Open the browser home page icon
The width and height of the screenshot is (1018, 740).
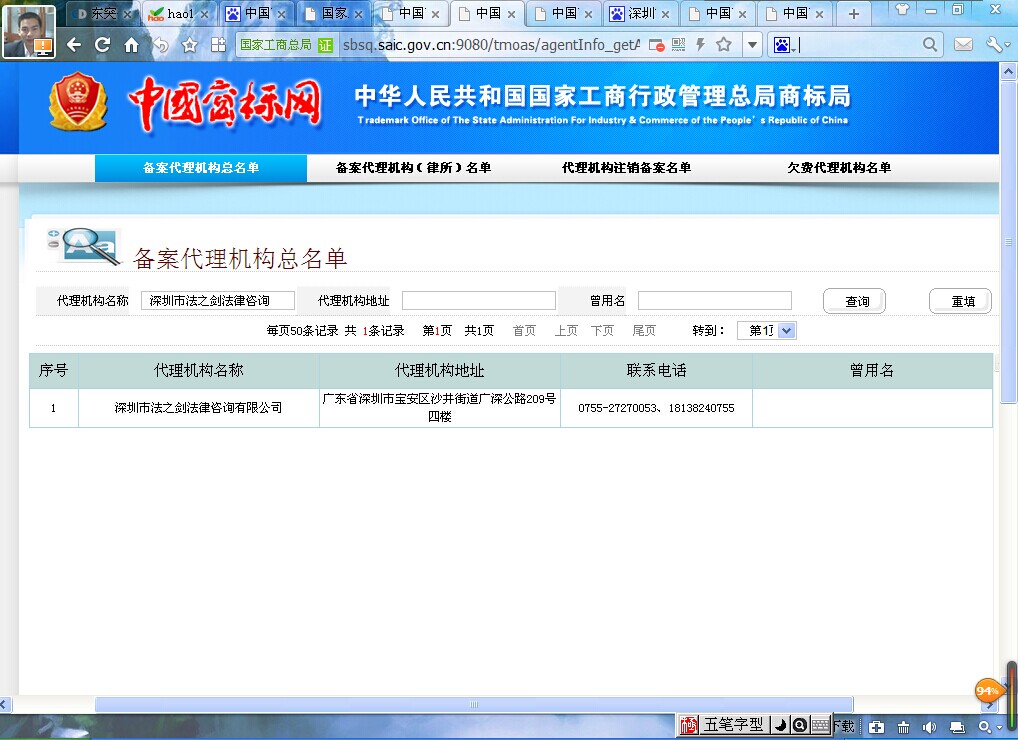coord(132,45)
